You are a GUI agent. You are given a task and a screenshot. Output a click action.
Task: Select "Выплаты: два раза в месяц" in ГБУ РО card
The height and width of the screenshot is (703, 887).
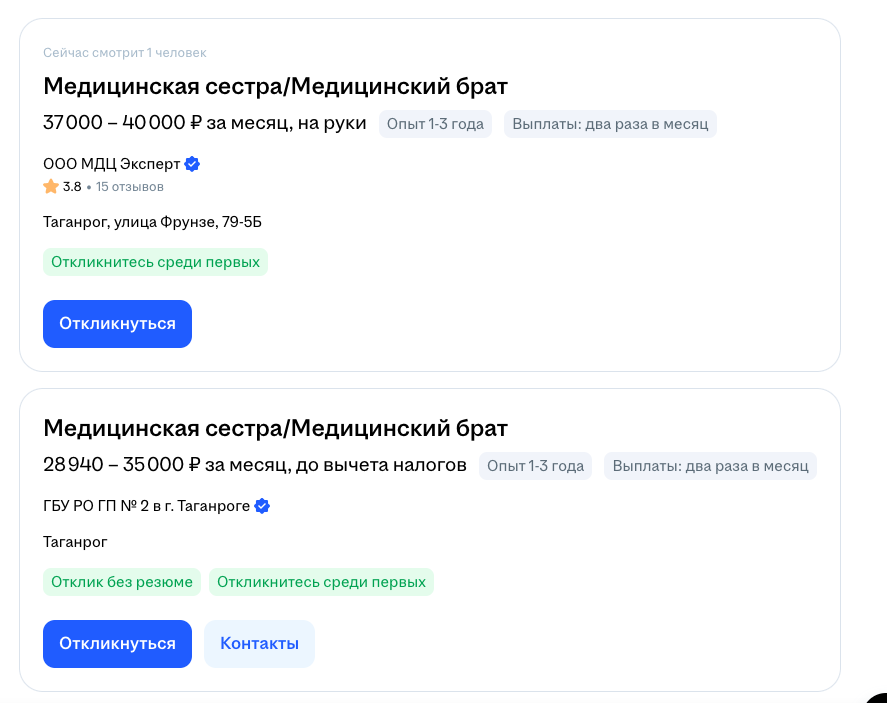pos(710,466)
